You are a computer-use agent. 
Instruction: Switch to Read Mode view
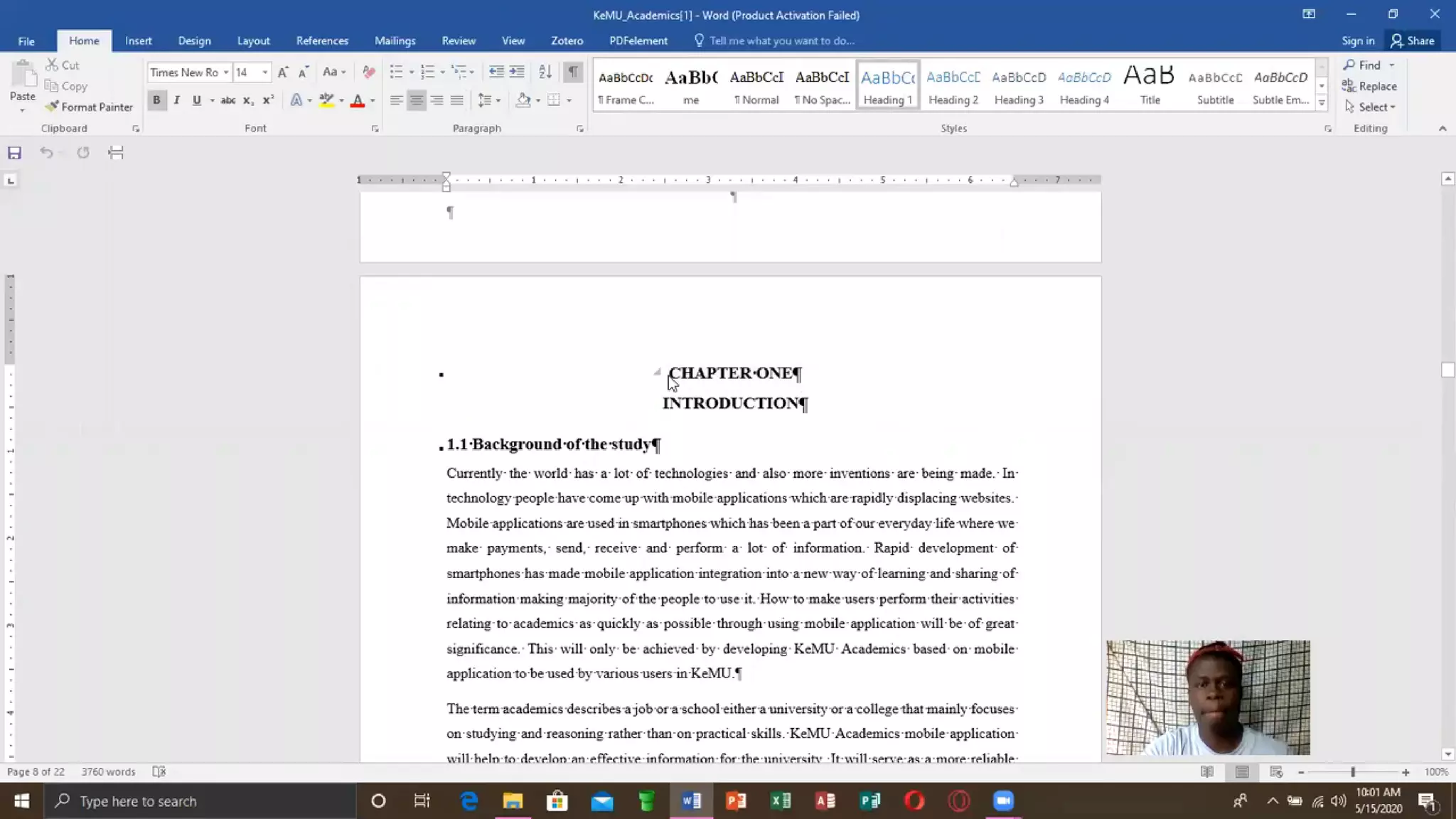pos(1207,772)
